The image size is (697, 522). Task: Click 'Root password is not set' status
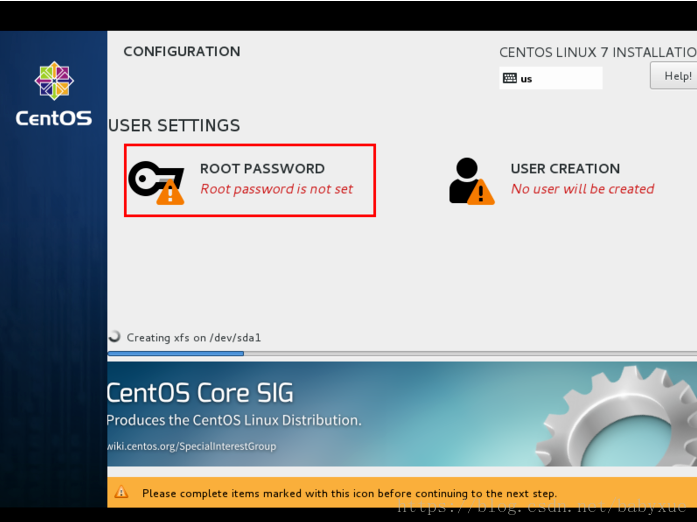tap(276, 189)
